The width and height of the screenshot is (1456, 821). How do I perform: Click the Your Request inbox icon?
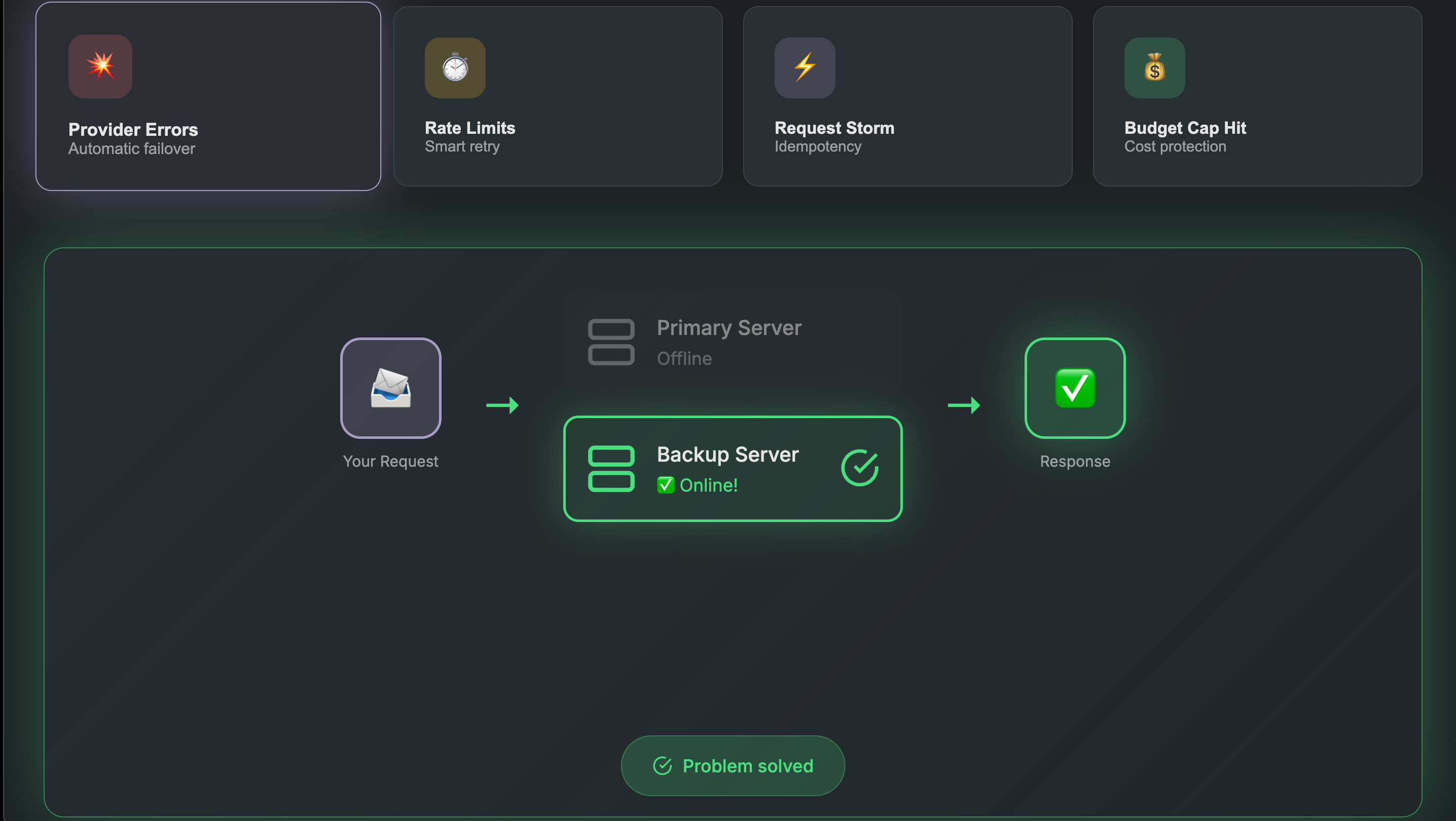390,388
